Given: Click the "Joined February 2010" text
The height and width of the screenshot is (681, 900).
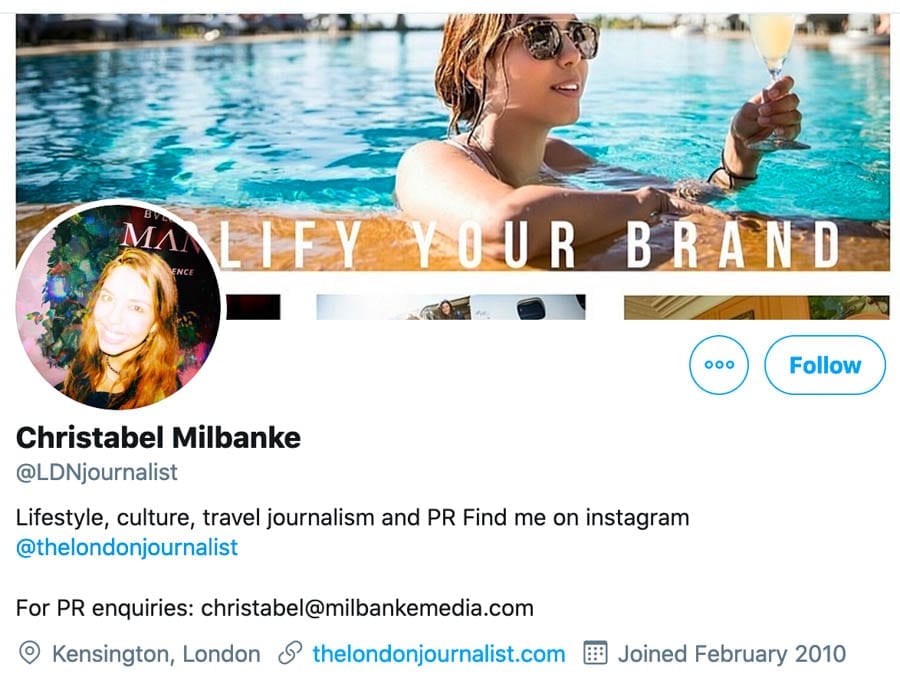Looking at the screenshot, I should click(x=731, y=654).
